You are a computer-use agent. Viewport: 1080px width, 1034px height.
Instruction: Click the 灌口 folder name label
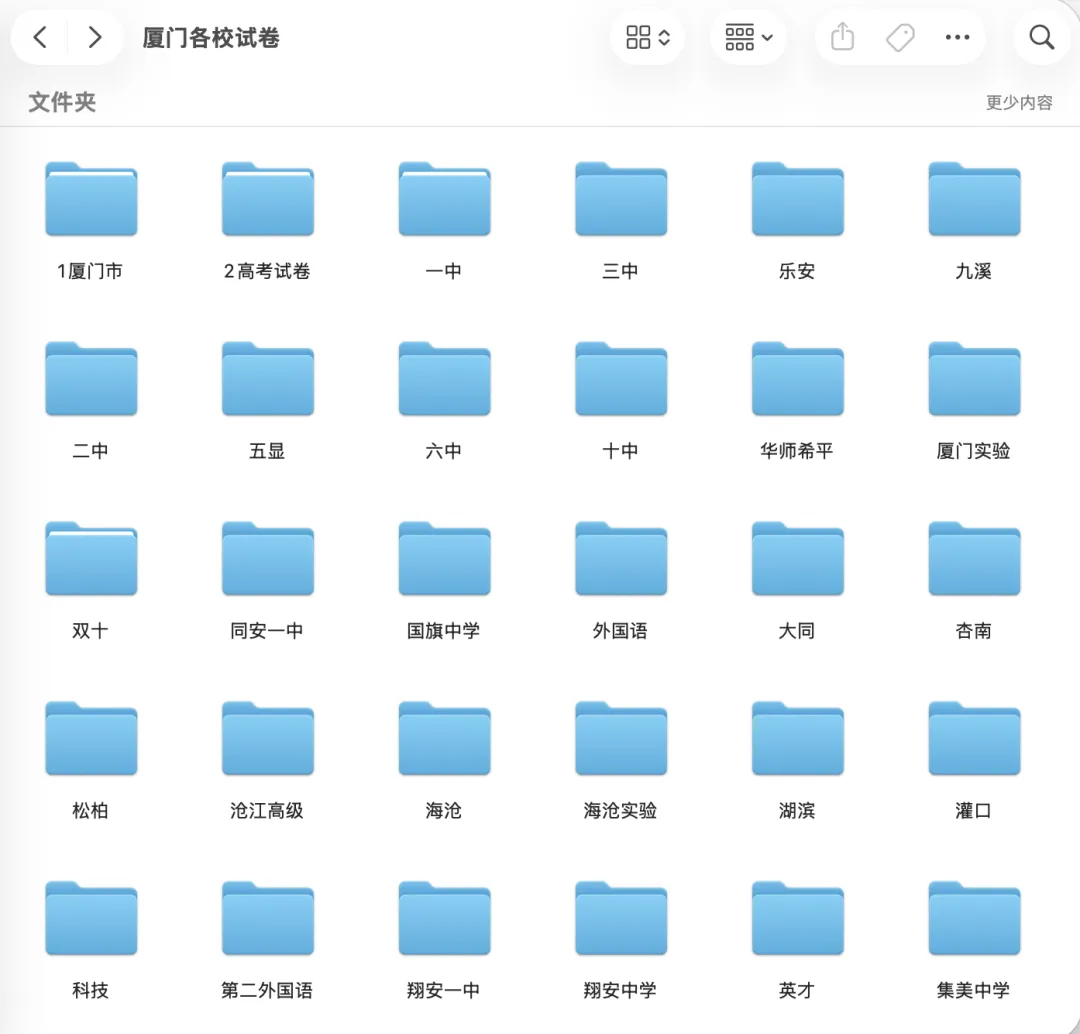[x=973, y=811]
